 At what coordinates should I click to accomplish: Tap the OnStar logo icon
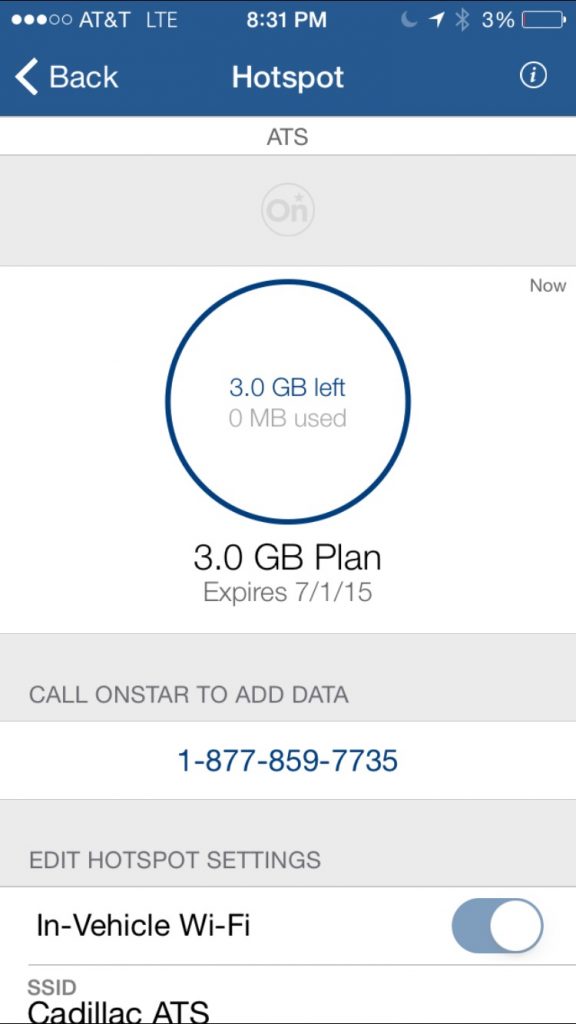(288, 210)
